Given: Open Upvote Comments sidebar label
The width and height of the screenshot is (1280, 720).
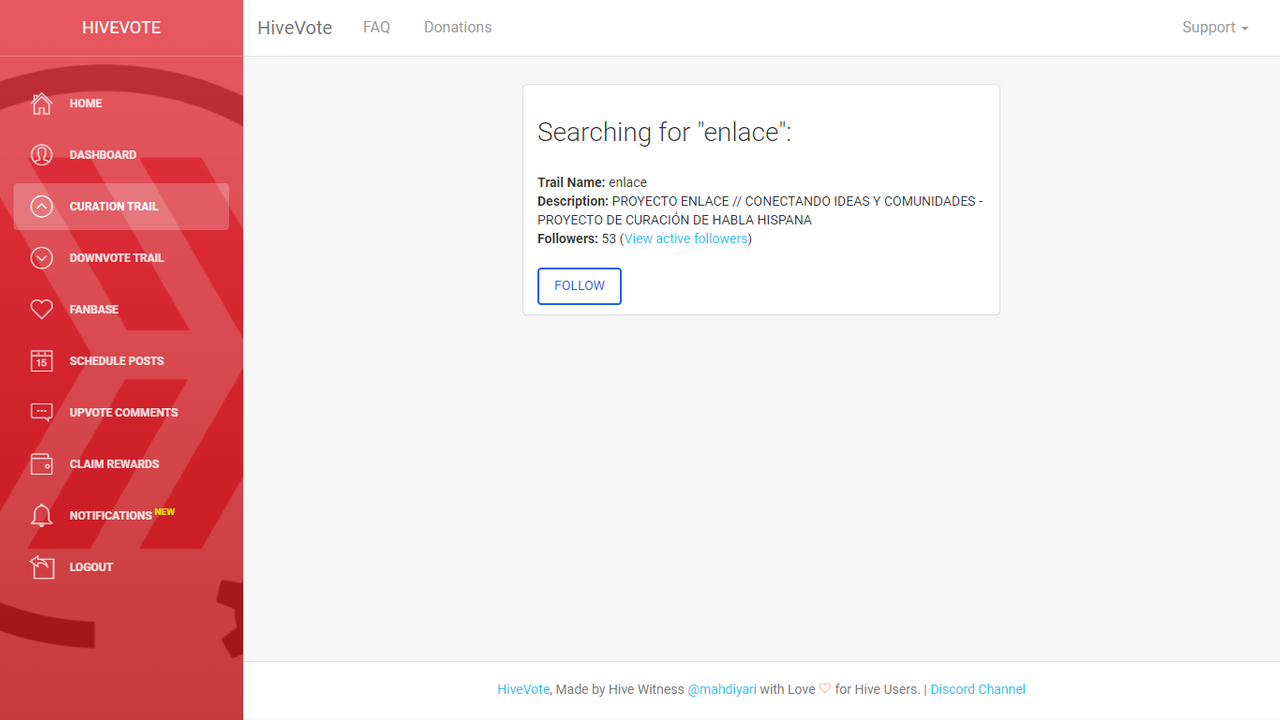Looking at the screenshot, I should tap(124, 412).
